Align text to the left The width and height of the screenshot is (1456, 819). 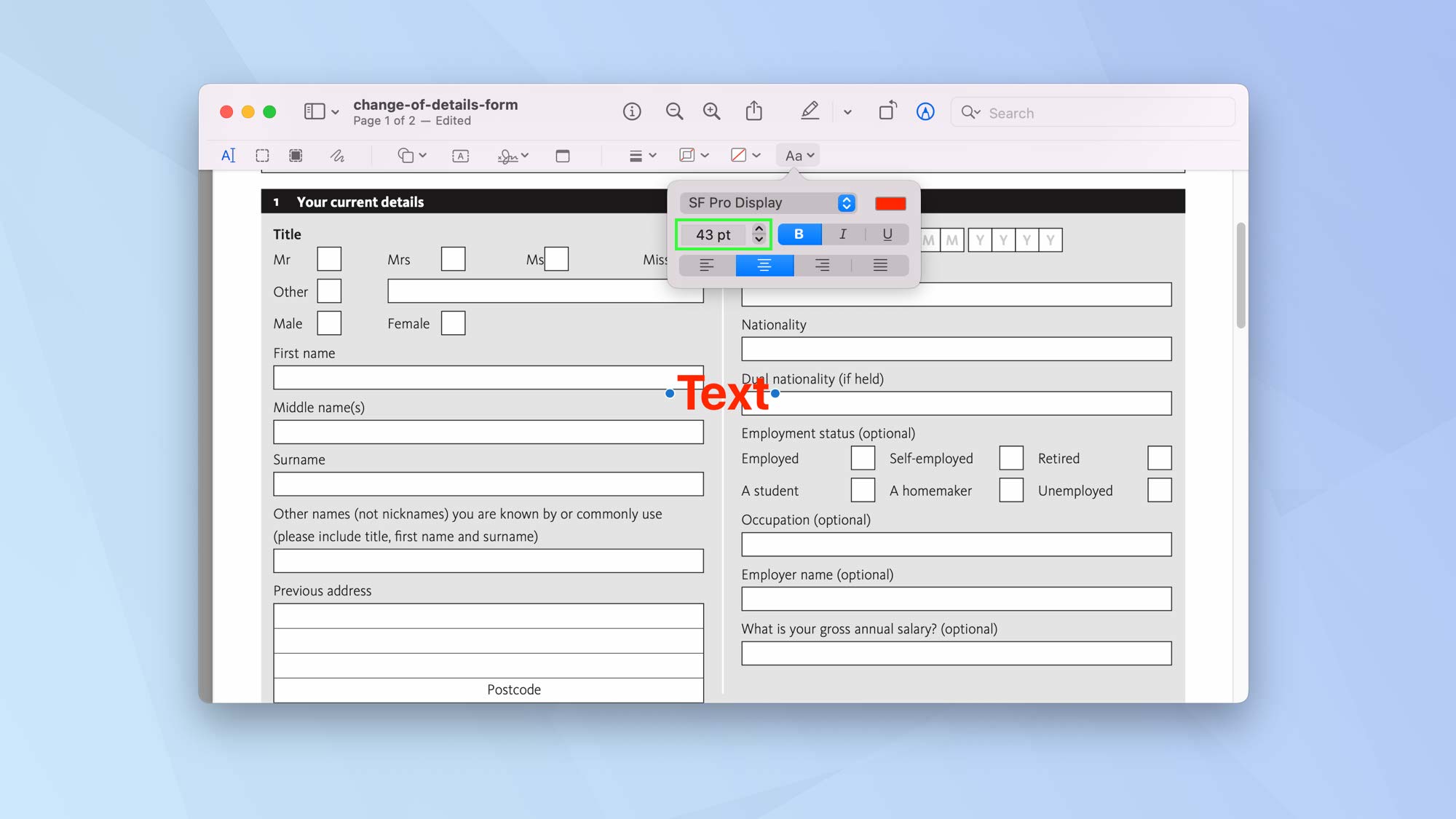point(705,265)
